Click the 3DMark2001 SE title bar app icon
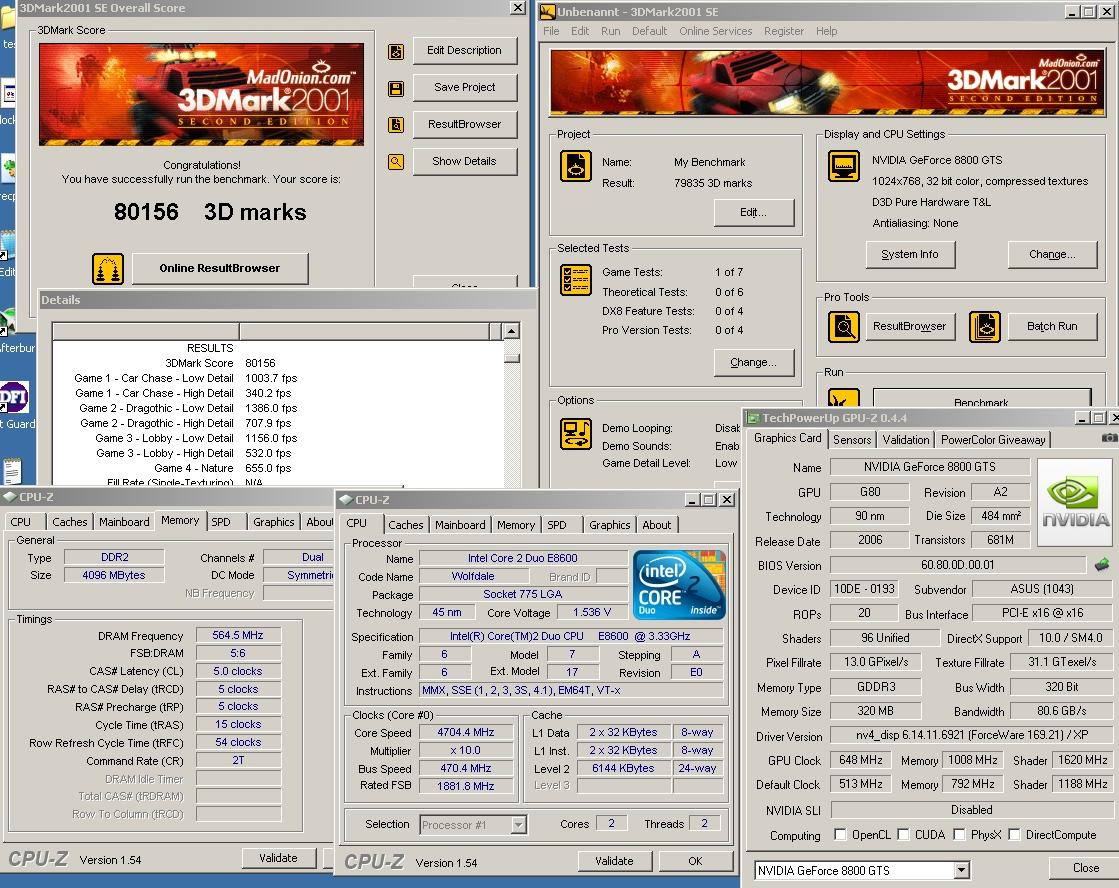This screenshot has width=1119, height=888. click(x=547, y=11)
